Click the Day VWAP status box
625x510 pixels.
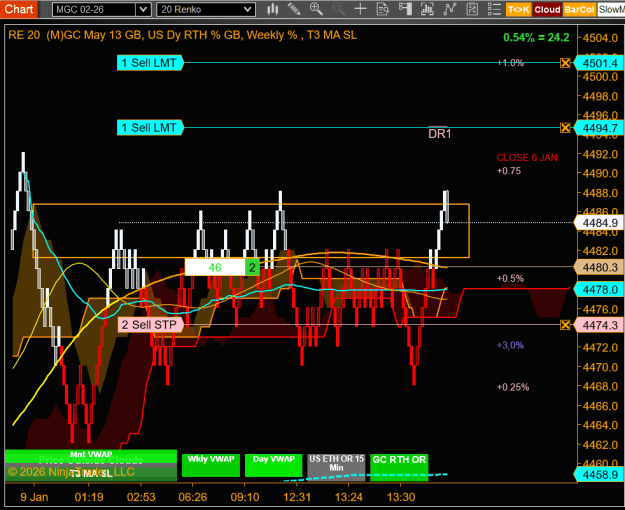(273, 465)
